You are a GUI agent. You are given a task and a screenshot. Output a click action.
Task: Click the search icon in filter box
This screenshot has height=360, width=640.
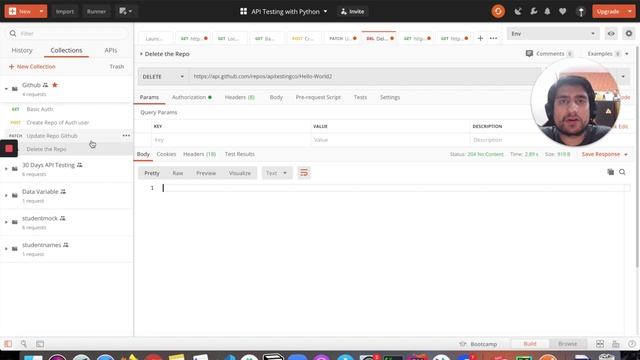click(13, 33)
